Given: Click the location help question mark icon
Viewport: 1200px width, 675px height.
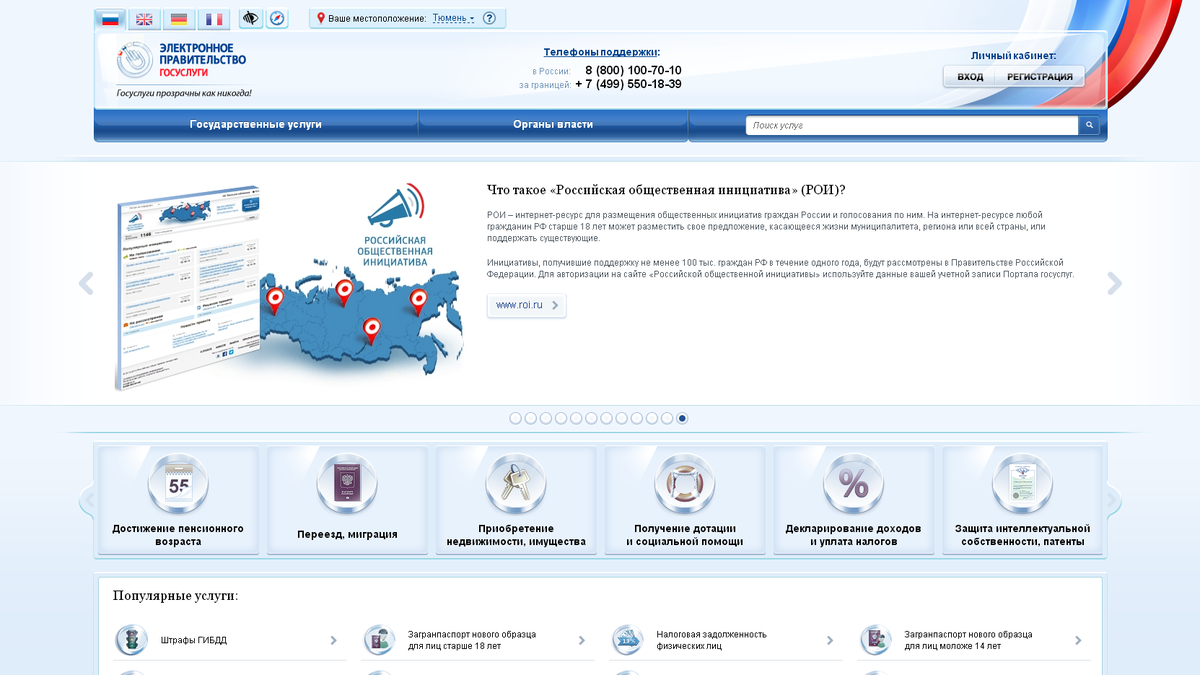Looking at the screenshot, I should pyautogui.click(x=489, y=18).
